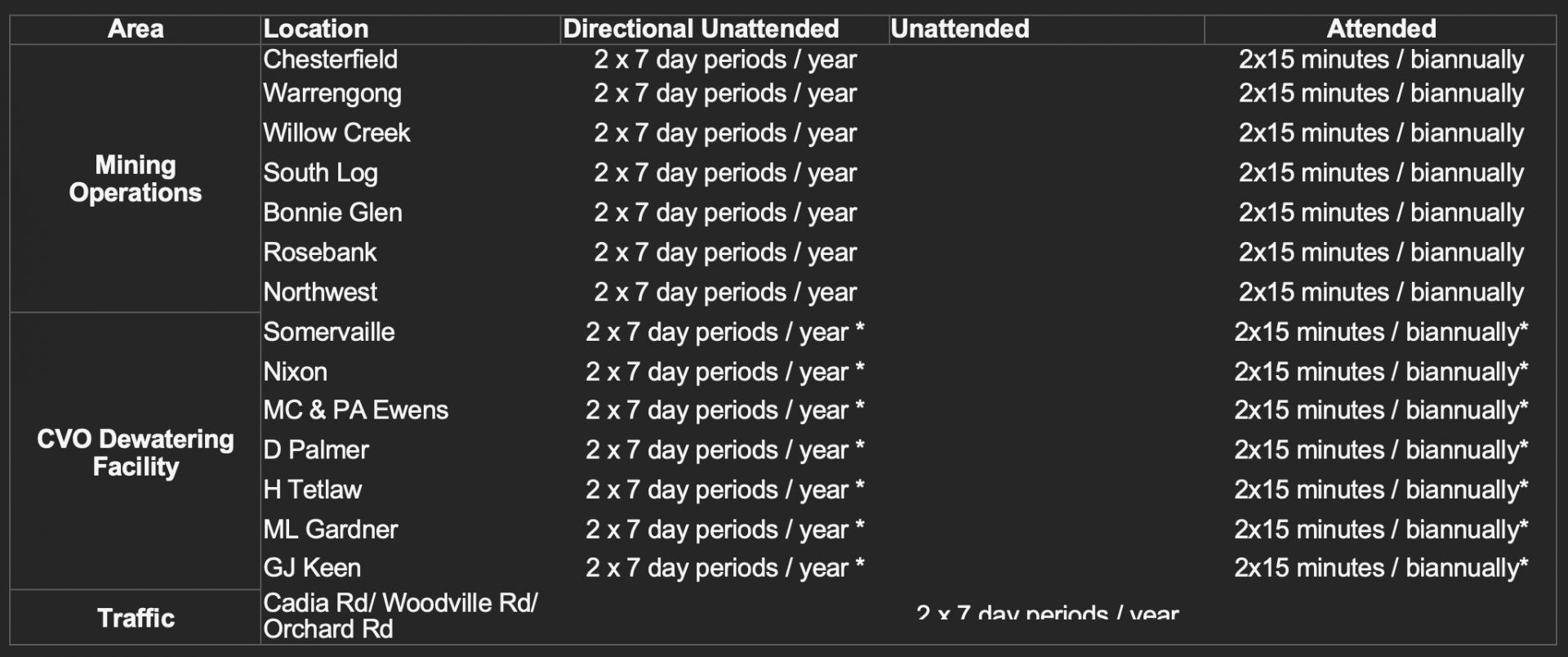Click the South Log location
This screenshot has height=657, width=1568.
click(320, 172)
